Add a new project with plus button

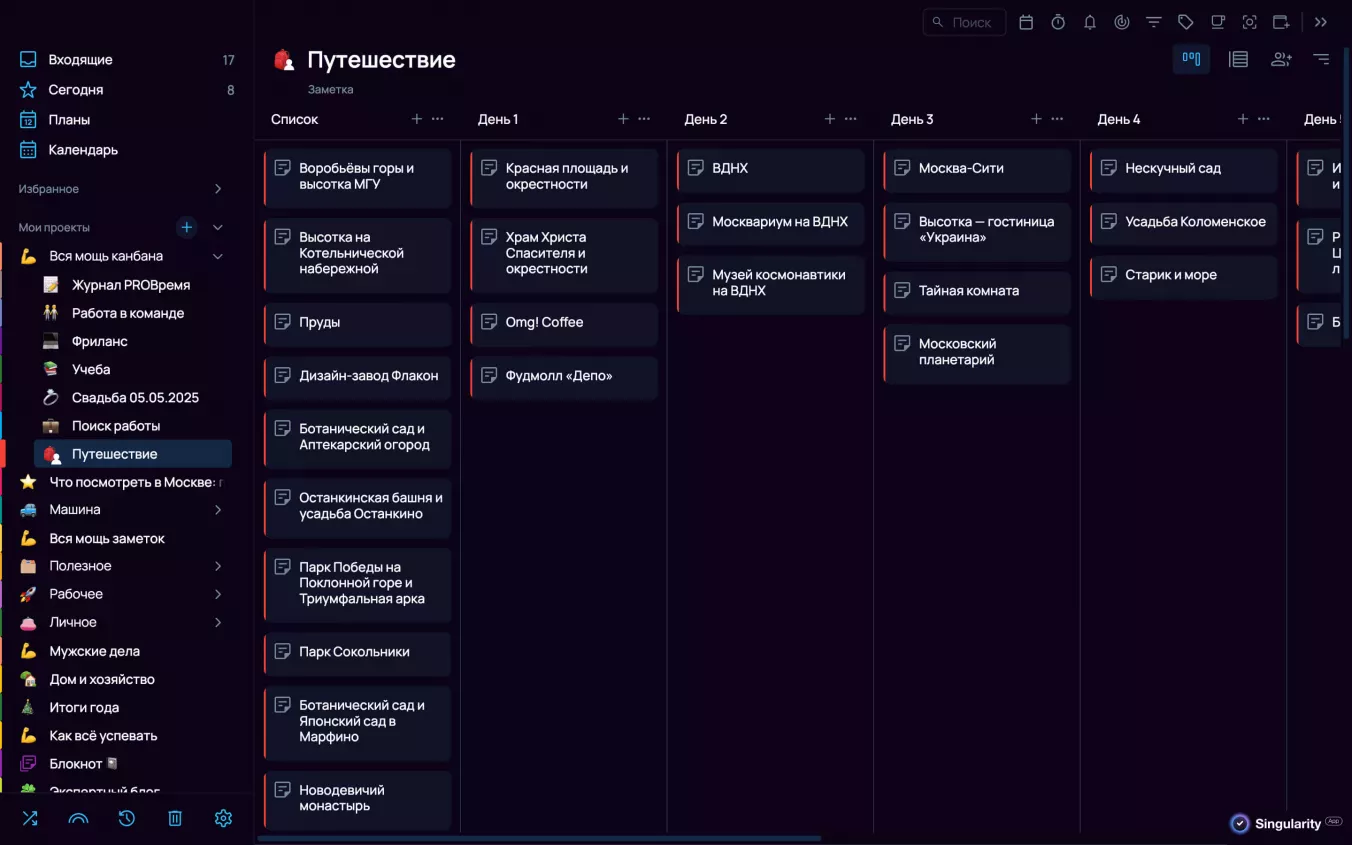(x=187, y=227)
